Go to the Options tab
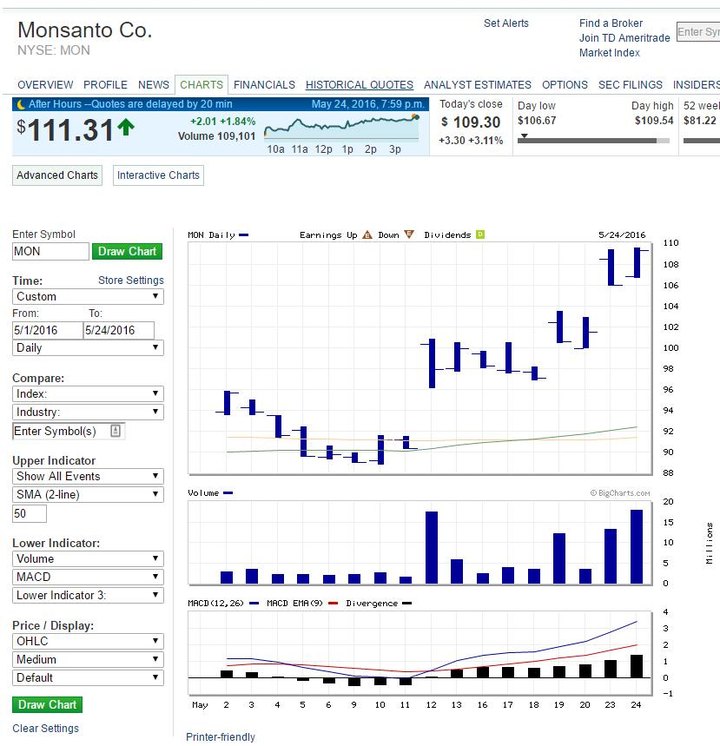 click(x=564, y=85)
